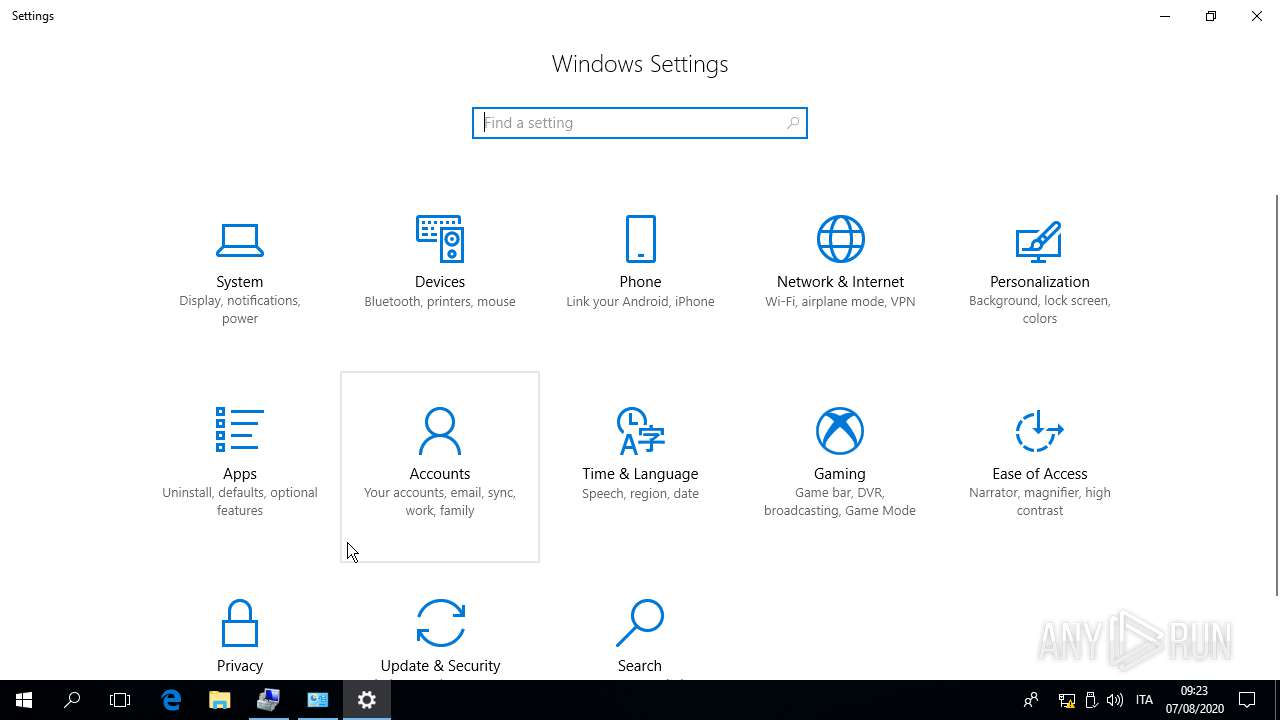Open network status tray icon

point(1067,700)
